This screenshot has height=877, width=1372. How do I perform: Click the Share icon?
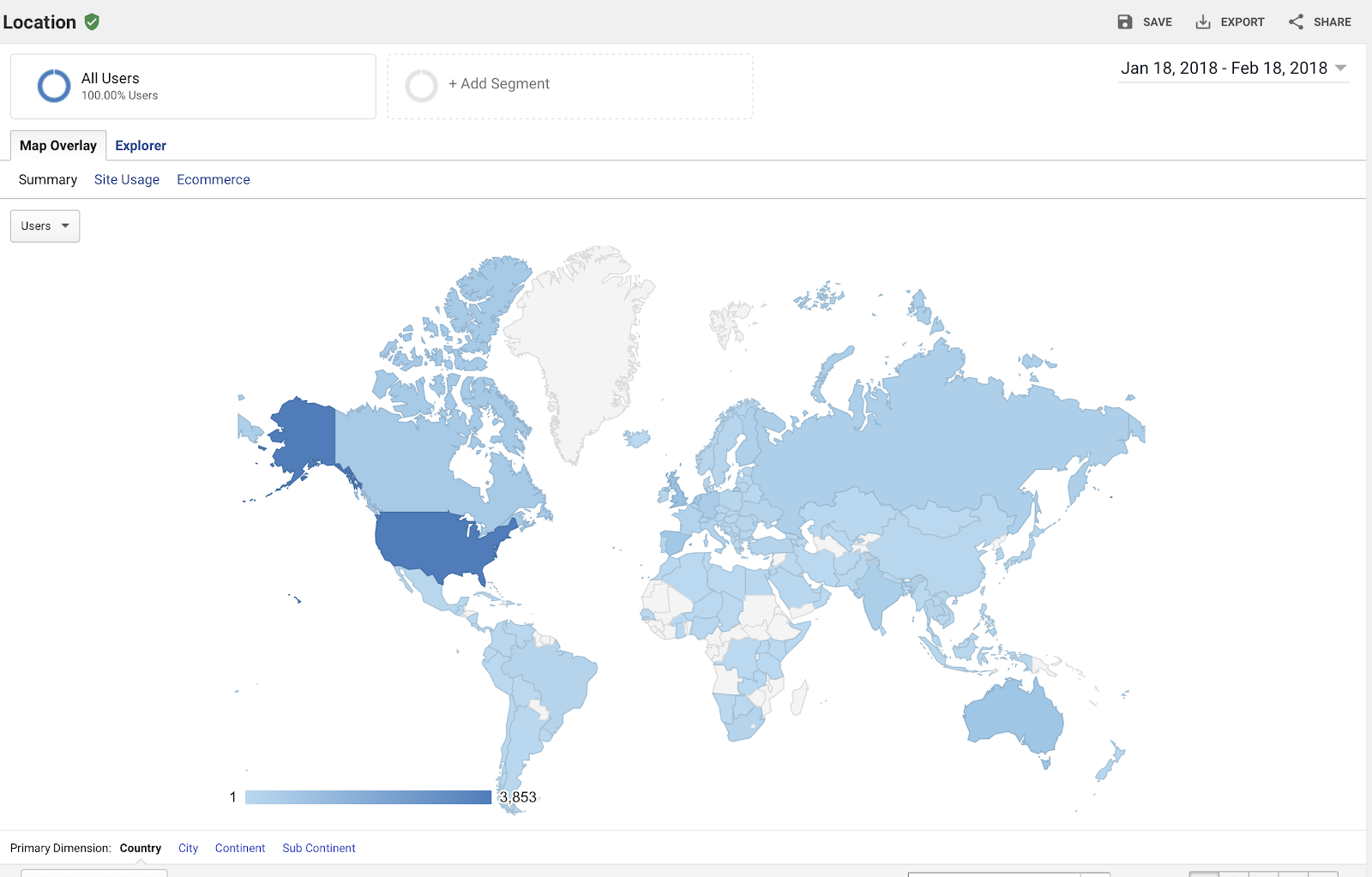(x=1296, y=22)
